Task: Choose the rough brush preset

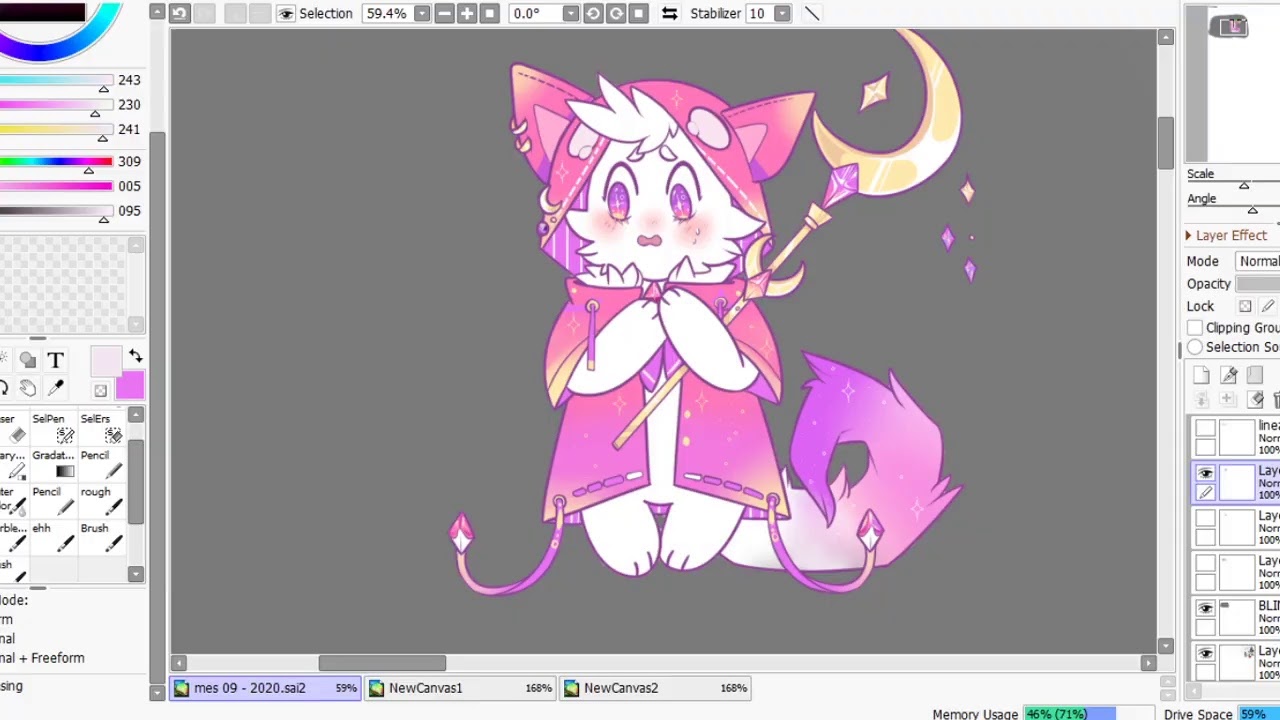Action: click(102, 501)
